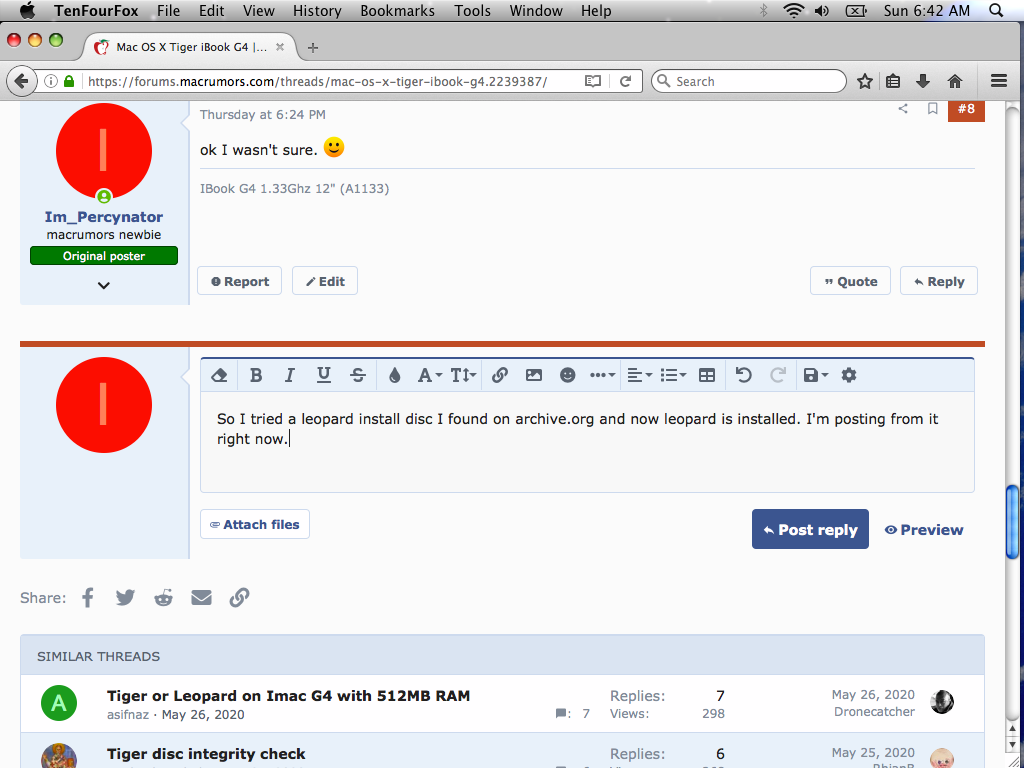Screen dimensions: 1024x768
Task: Open the File menu
Action: (168, 11)
